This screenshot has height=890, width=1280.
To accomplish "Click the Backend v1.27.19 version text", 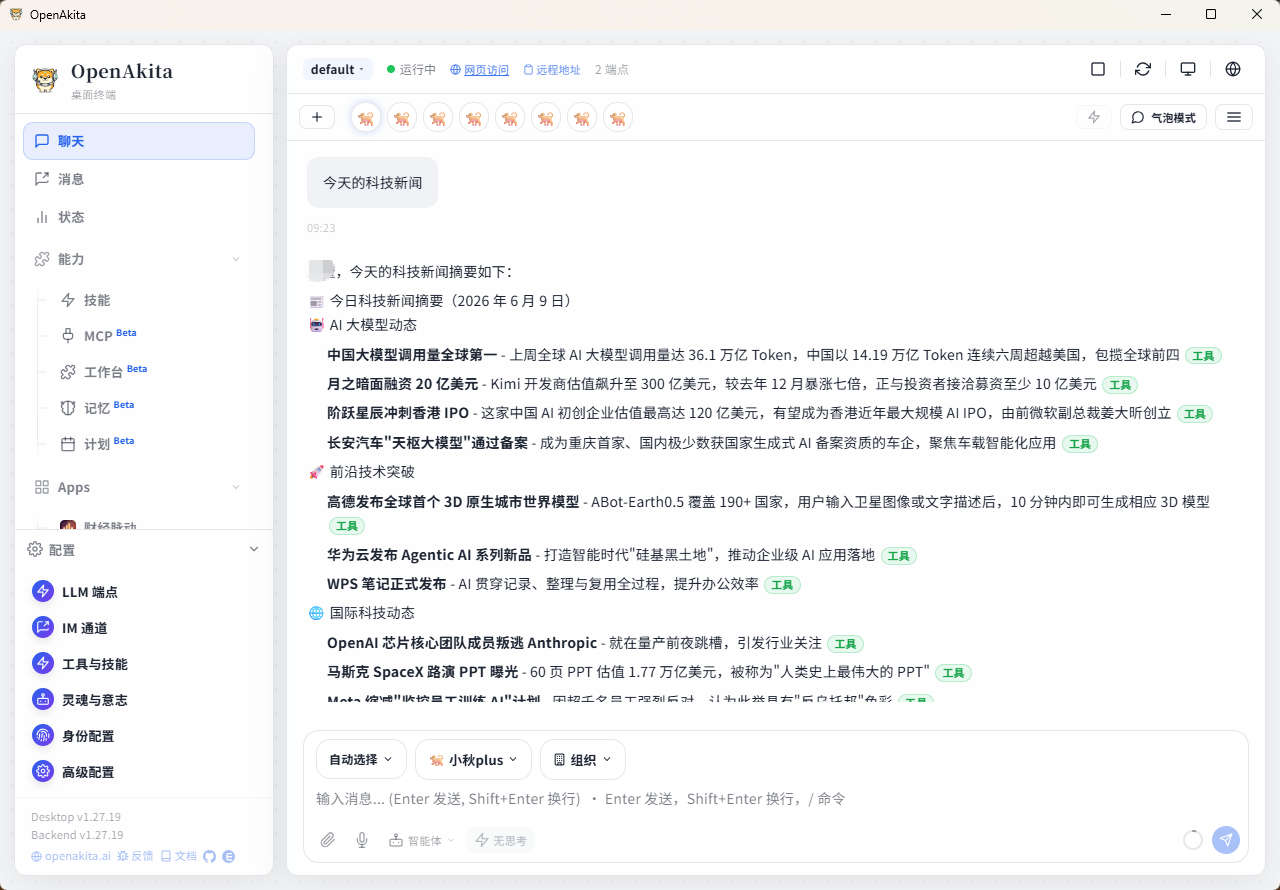I will (77, 835).
